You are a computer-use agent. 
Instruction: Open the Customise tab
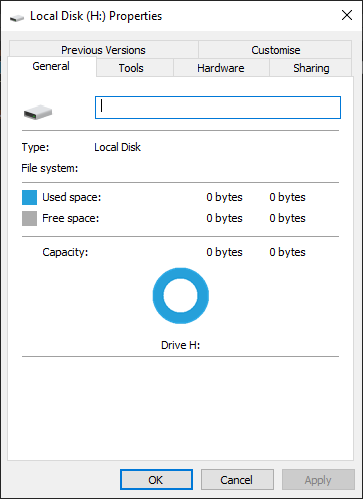[275, 50]
